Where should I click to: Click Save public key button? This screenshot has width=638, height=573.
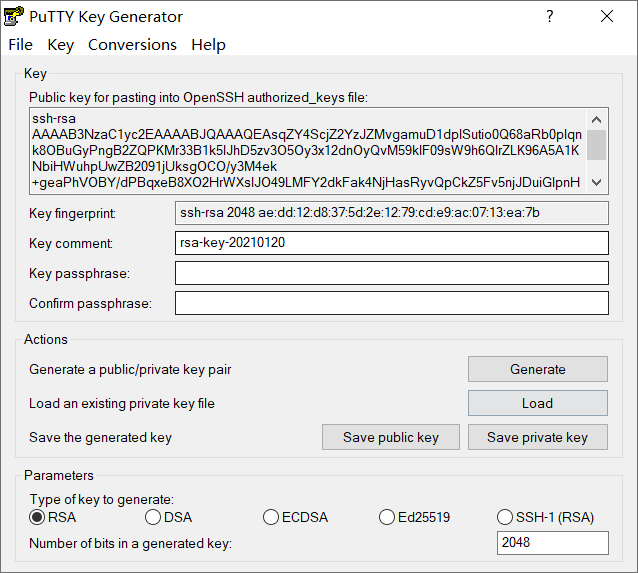click(391, 437)
